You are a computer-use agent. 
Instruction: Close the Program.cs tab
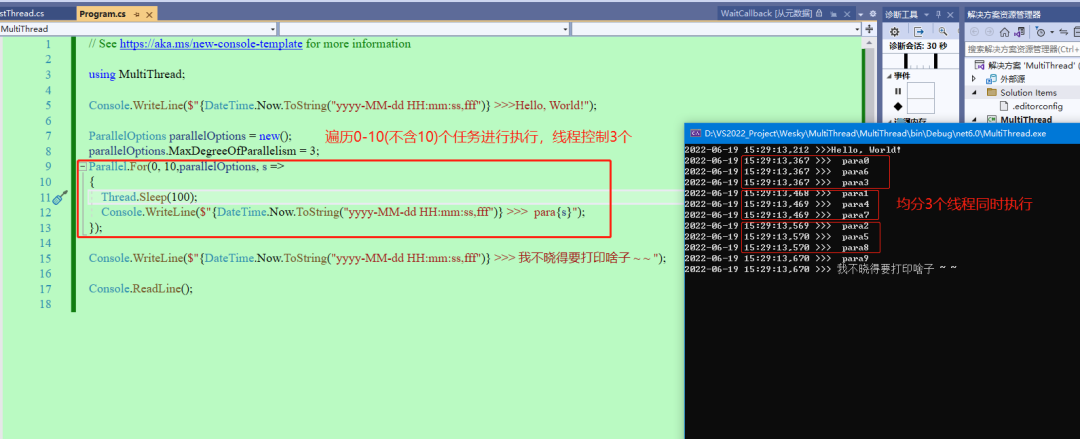149,14
